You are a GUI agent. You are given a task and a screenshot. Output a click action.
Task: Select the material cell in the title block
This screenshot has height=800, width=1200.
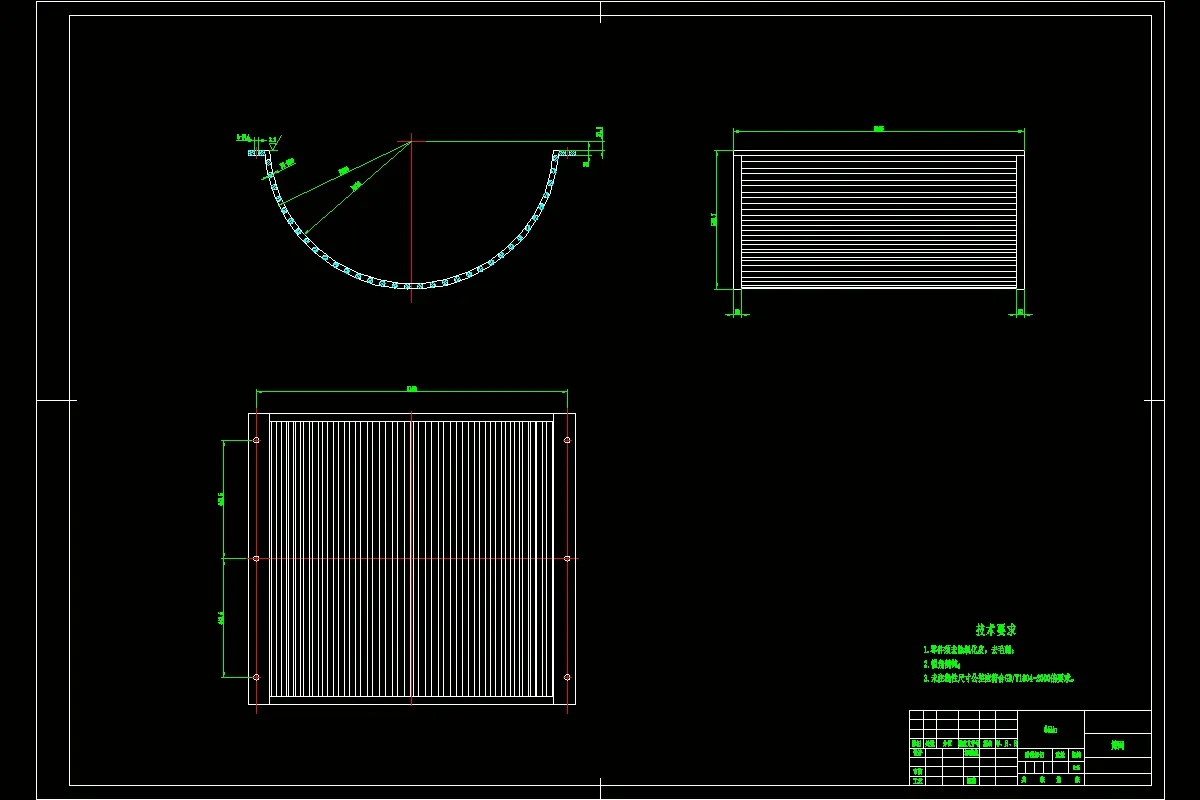click(x=1050, y=729)
